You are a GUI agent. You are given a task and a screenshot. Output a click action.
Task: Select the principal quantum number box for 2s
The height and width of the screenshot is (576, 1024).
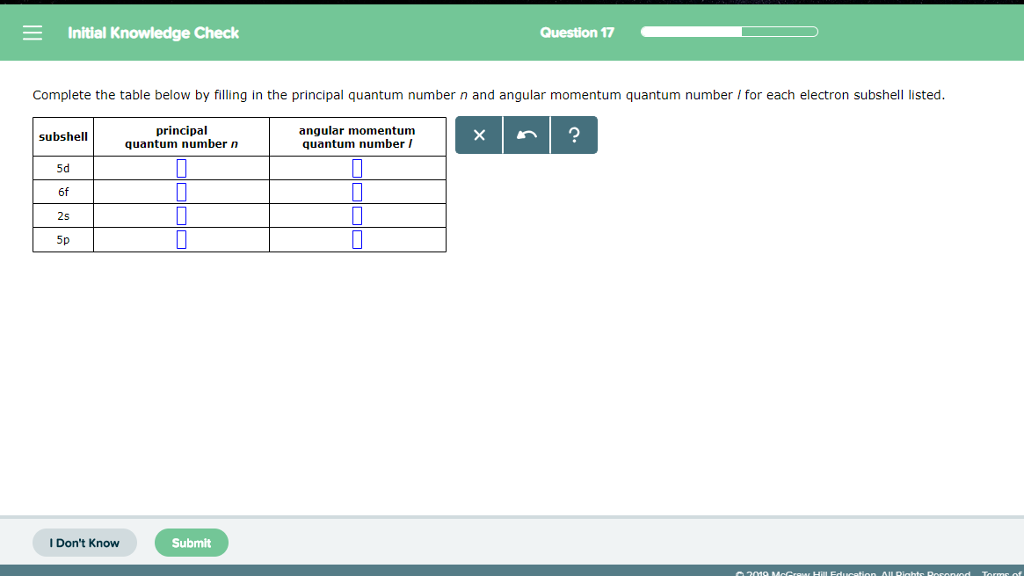pos(181,215)
